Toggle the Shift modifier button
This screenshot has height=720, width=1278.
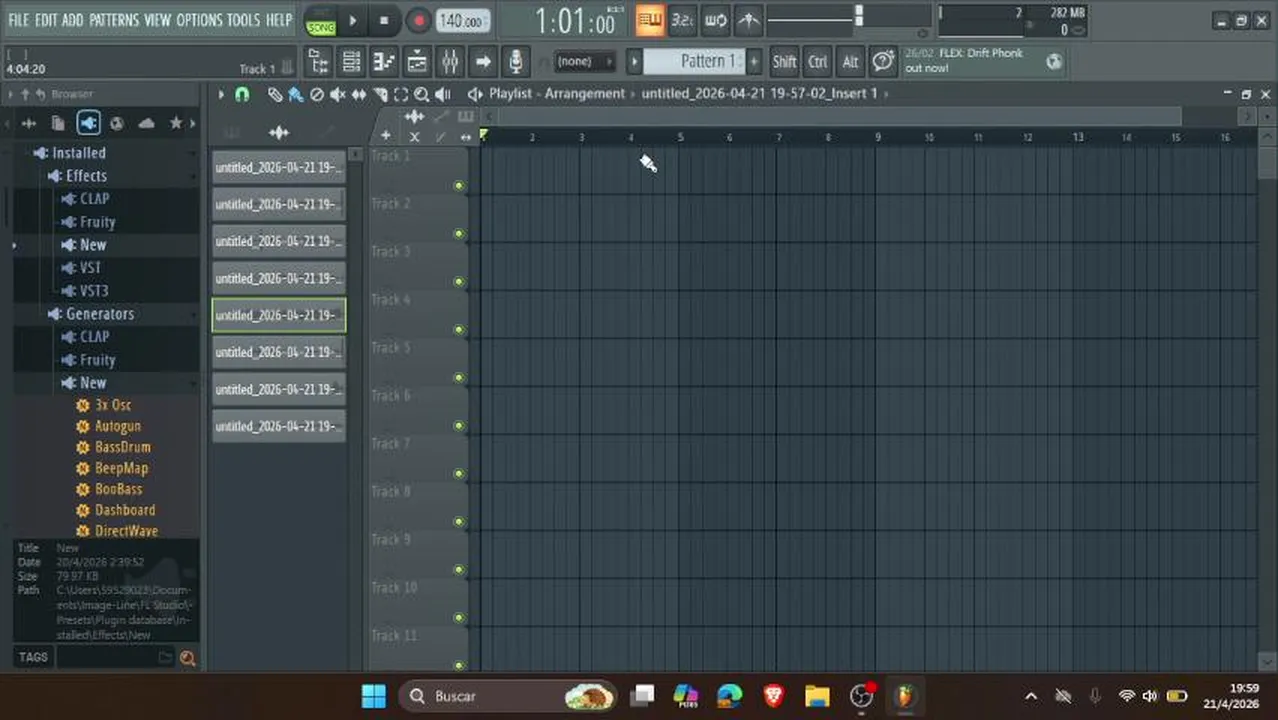784,62
